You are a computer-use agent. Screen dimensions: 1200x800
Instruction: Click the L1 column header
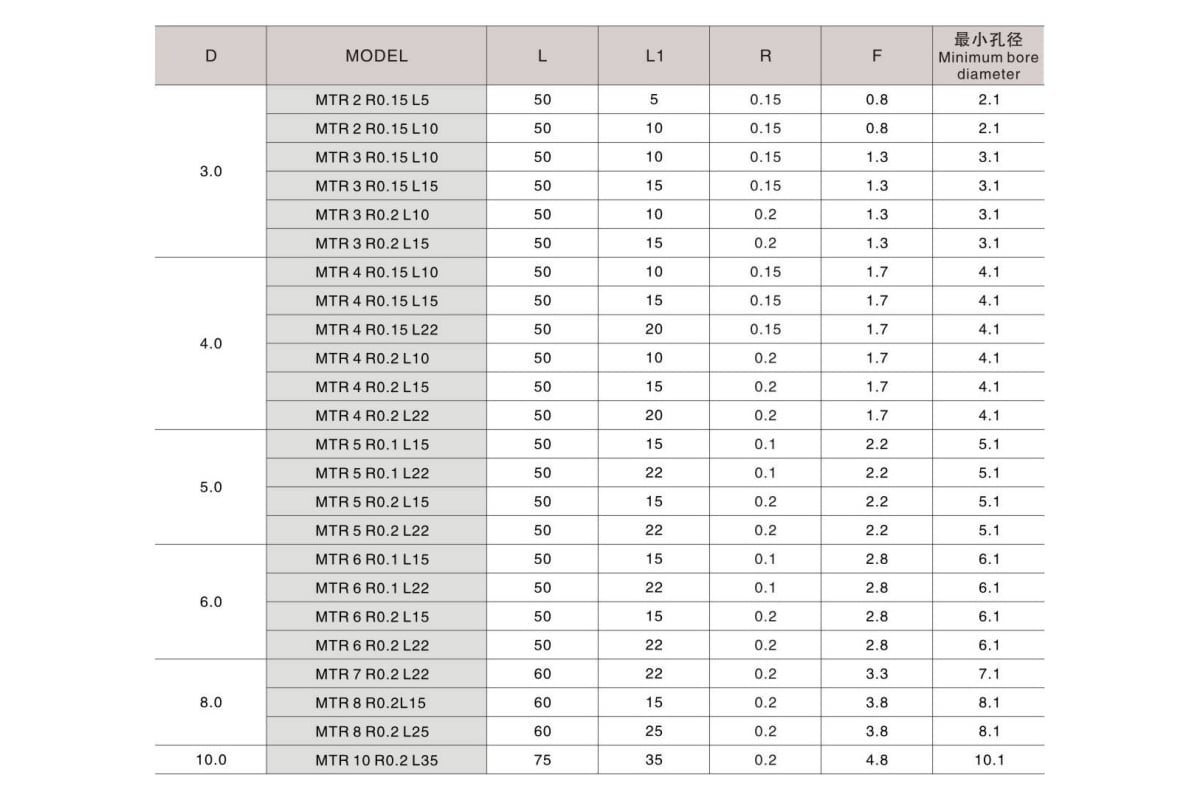[x=654, y=56]
